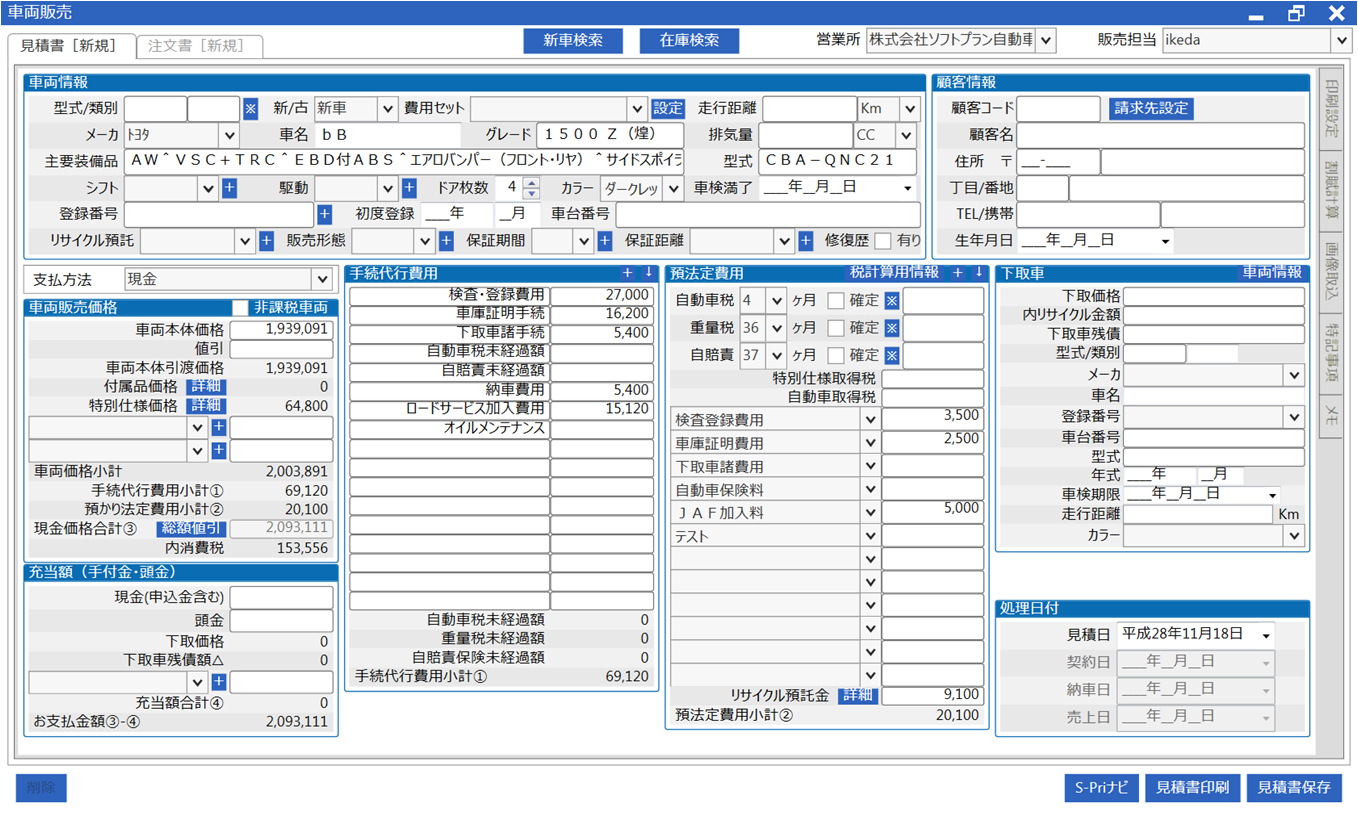Image resolution: width=1358 pixels, height=817 pixels.
Task: Click the plus icon in 手続代行費用 header
Action: point(627,273)
